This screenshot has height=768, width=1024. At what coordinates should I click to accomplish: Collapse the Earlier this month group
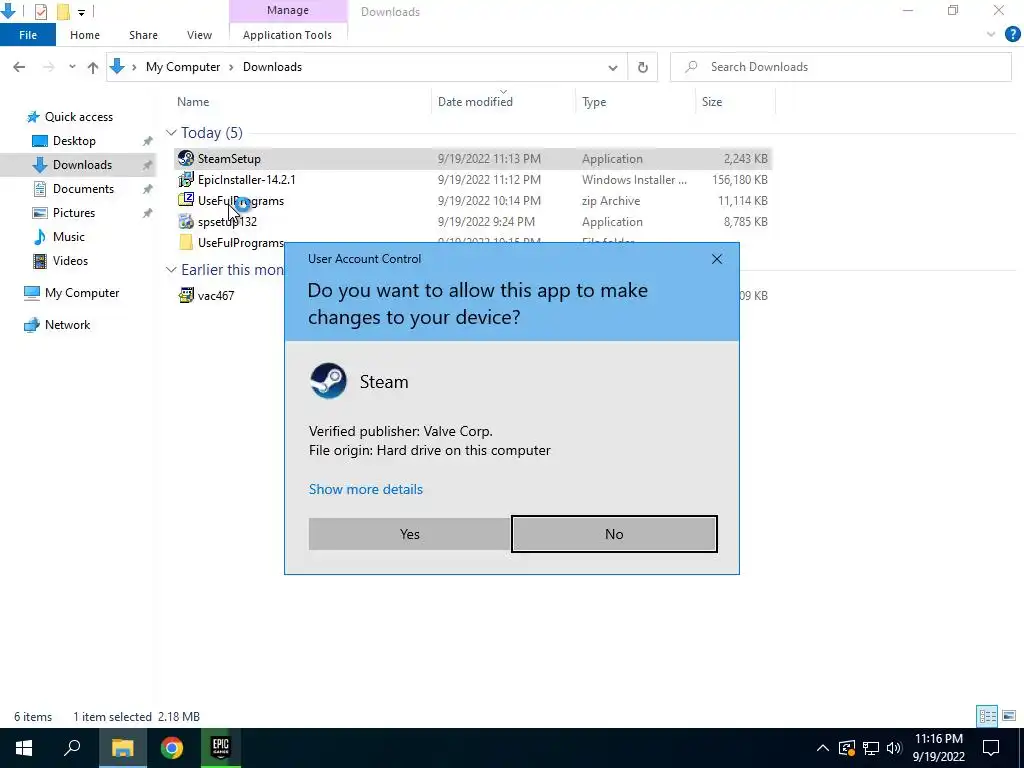171,270
